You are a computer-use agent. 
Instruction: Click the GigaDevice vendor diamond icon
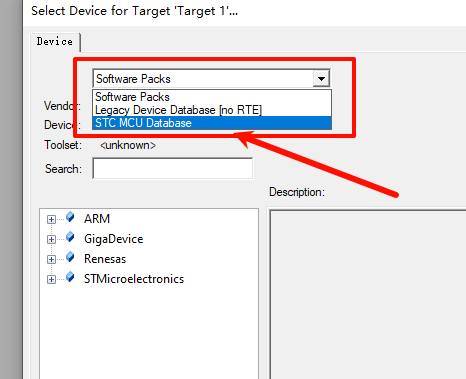tap(70, 237)
